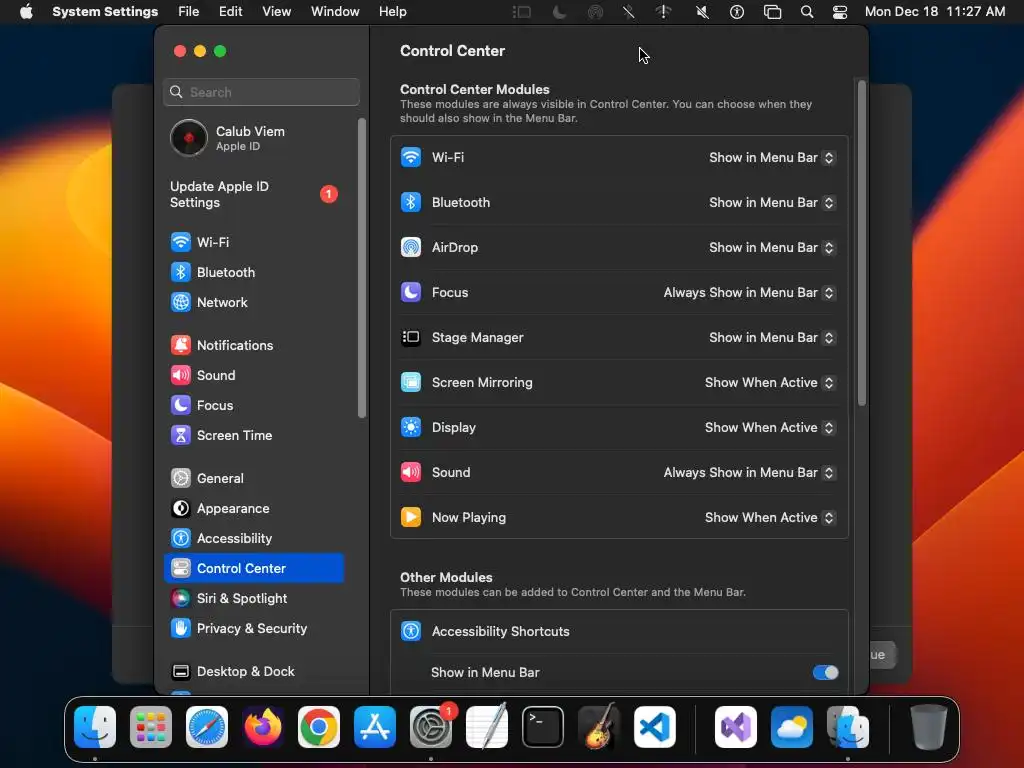Open Siri & Spotlight settings
This screenshot has width=1024, height=768.
[x=253, y=599]
